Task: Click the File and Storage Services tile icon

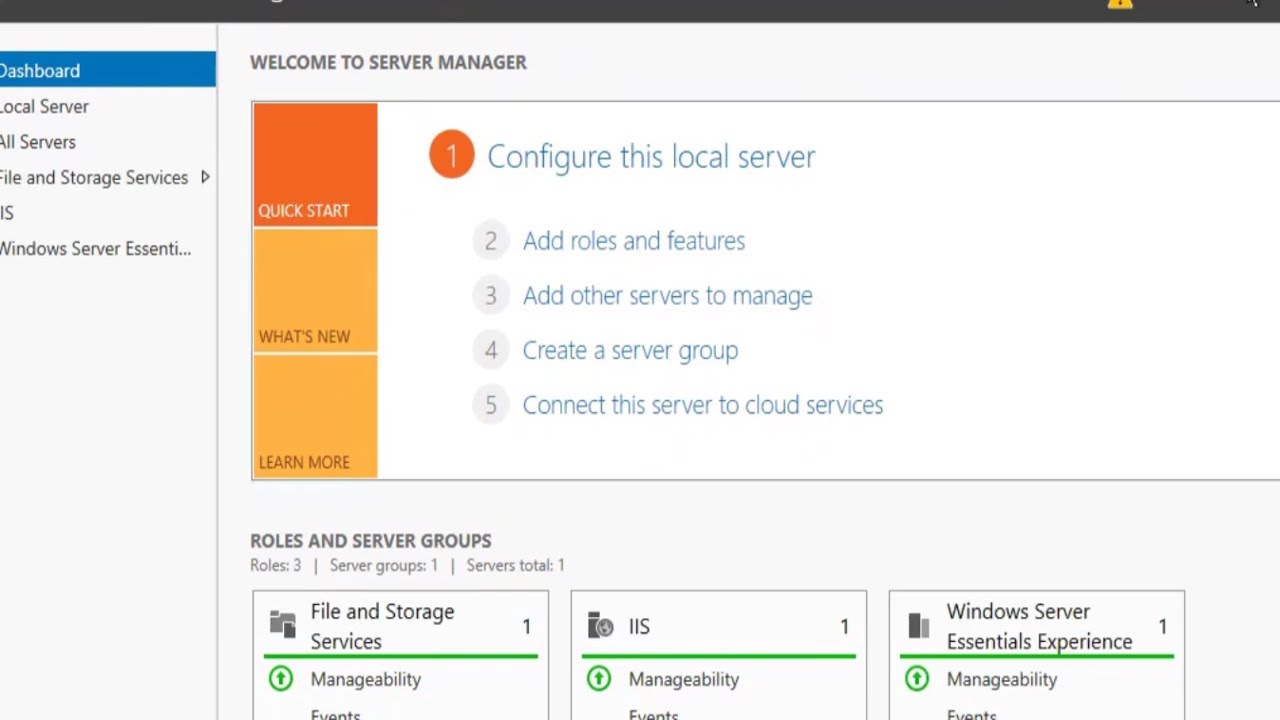Action: [283, 625]
